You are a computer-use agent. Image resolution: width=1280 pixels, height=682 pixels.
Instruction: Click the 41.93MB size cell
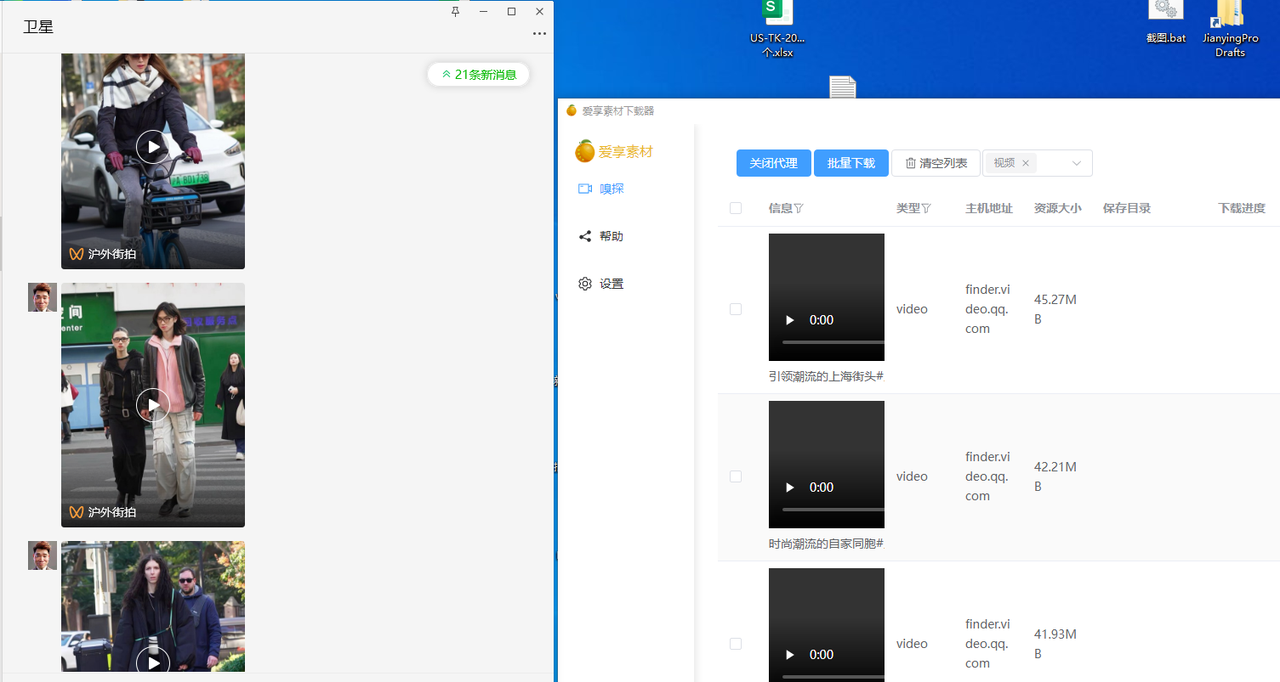[1055, 643]
